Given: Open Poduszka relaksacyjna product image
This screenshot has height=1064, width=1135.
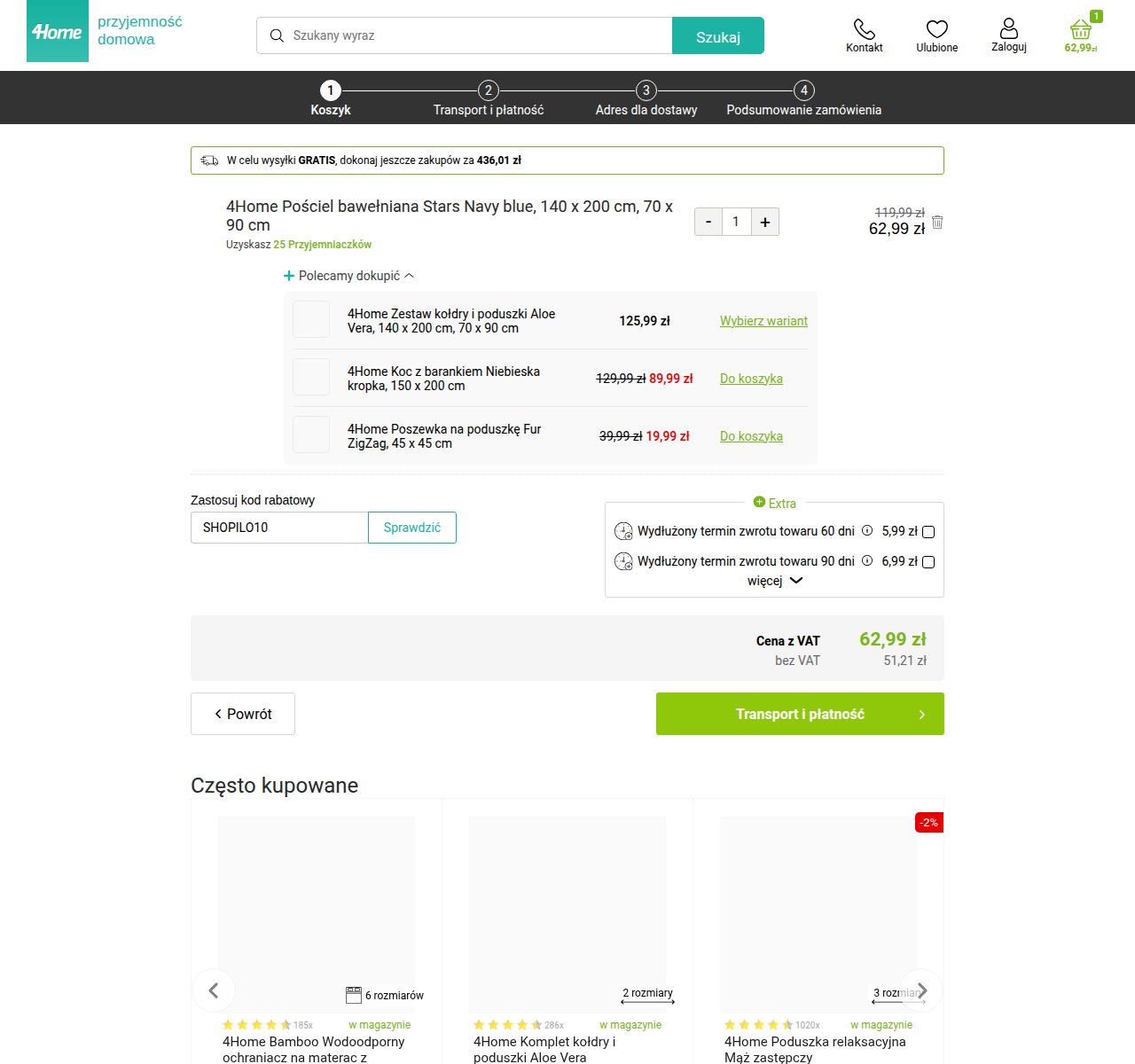Looking at the screenshot, I should (x=818, y=915).
